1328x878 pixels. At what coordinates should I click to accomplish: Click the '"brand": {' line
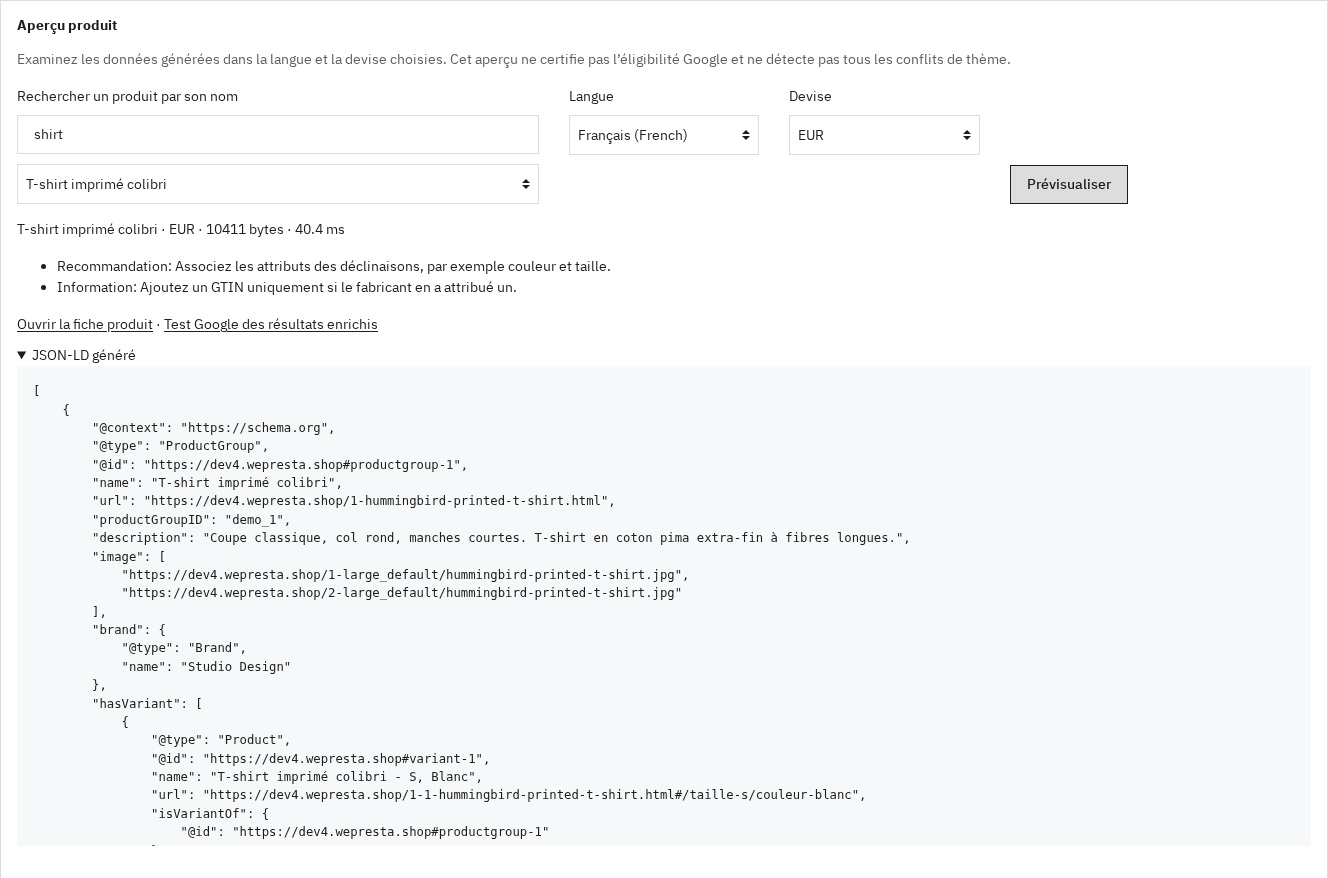coord(129,630)
